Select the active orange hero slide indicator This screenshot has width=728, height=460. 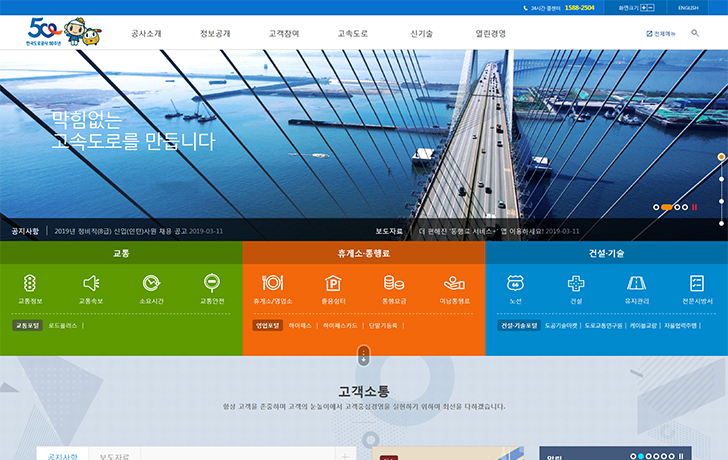pyautogui.click(x=667, y=207)
